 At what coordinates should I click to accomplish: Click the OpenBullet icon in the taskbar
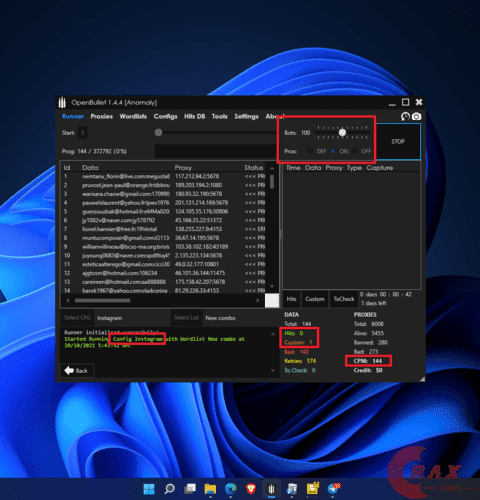click(271, 489)
